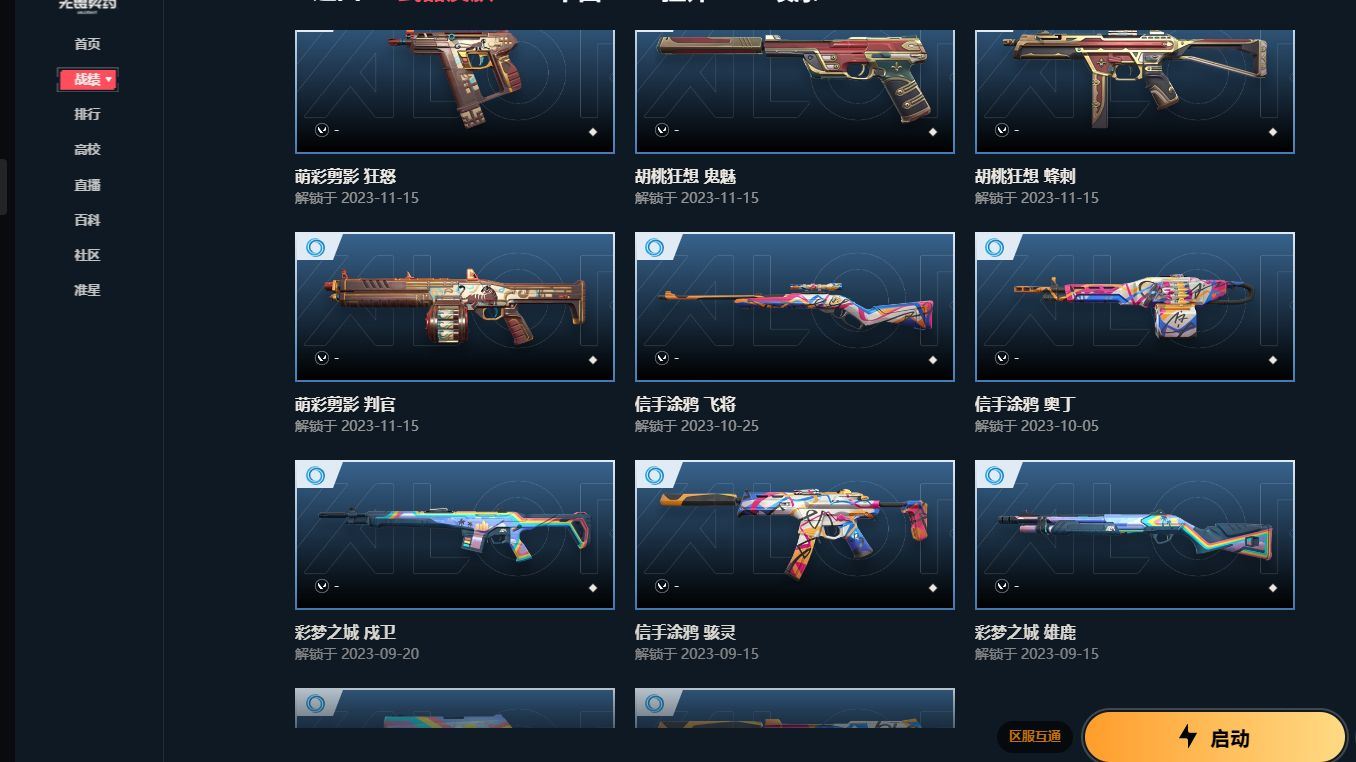
Task: Click the tier diamond icon on 信手涂鸦 骇灵 card
Action: click(x=933, y=587)
